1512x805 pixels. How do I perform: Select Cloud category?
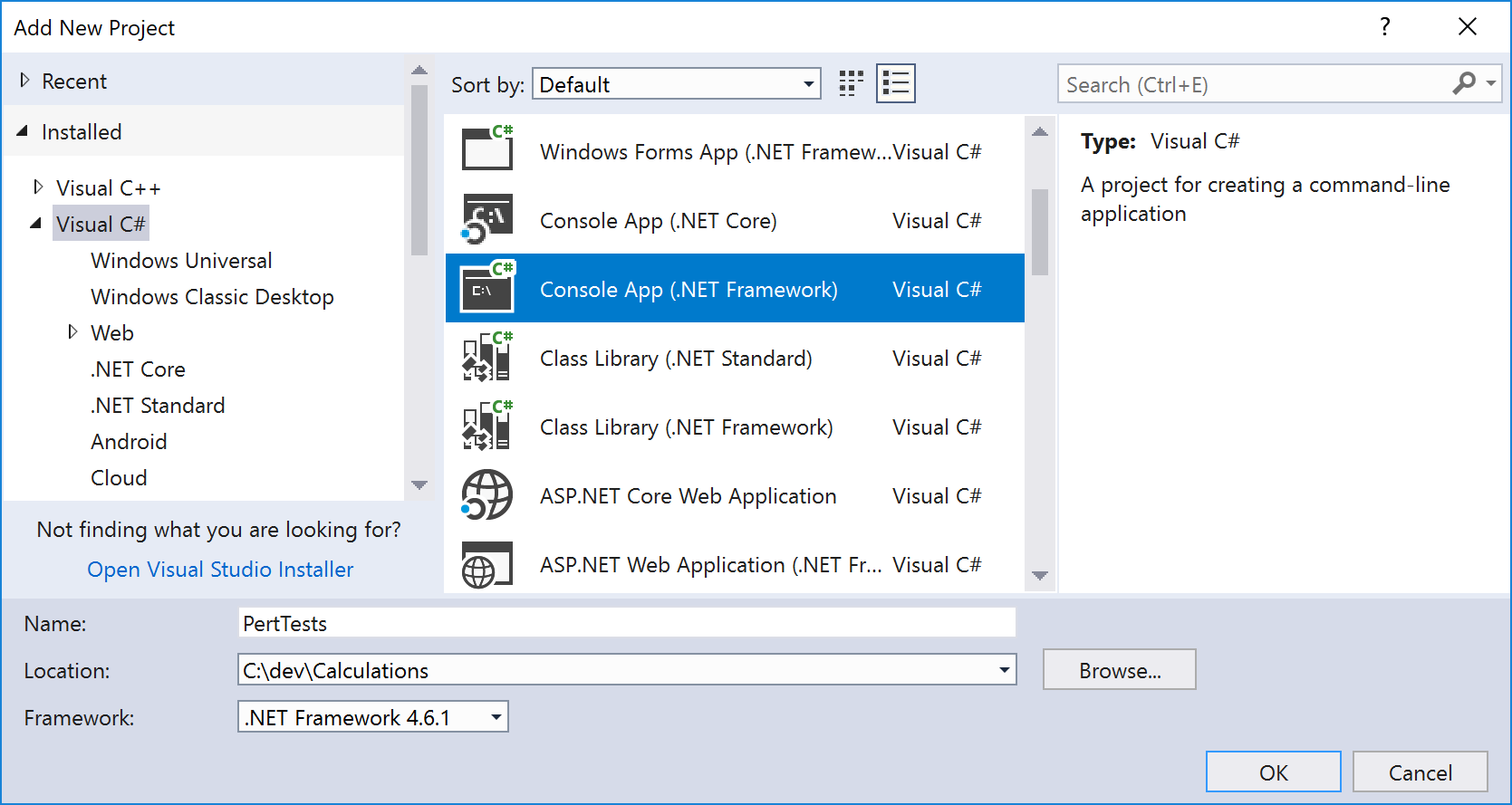coord(119,478)
